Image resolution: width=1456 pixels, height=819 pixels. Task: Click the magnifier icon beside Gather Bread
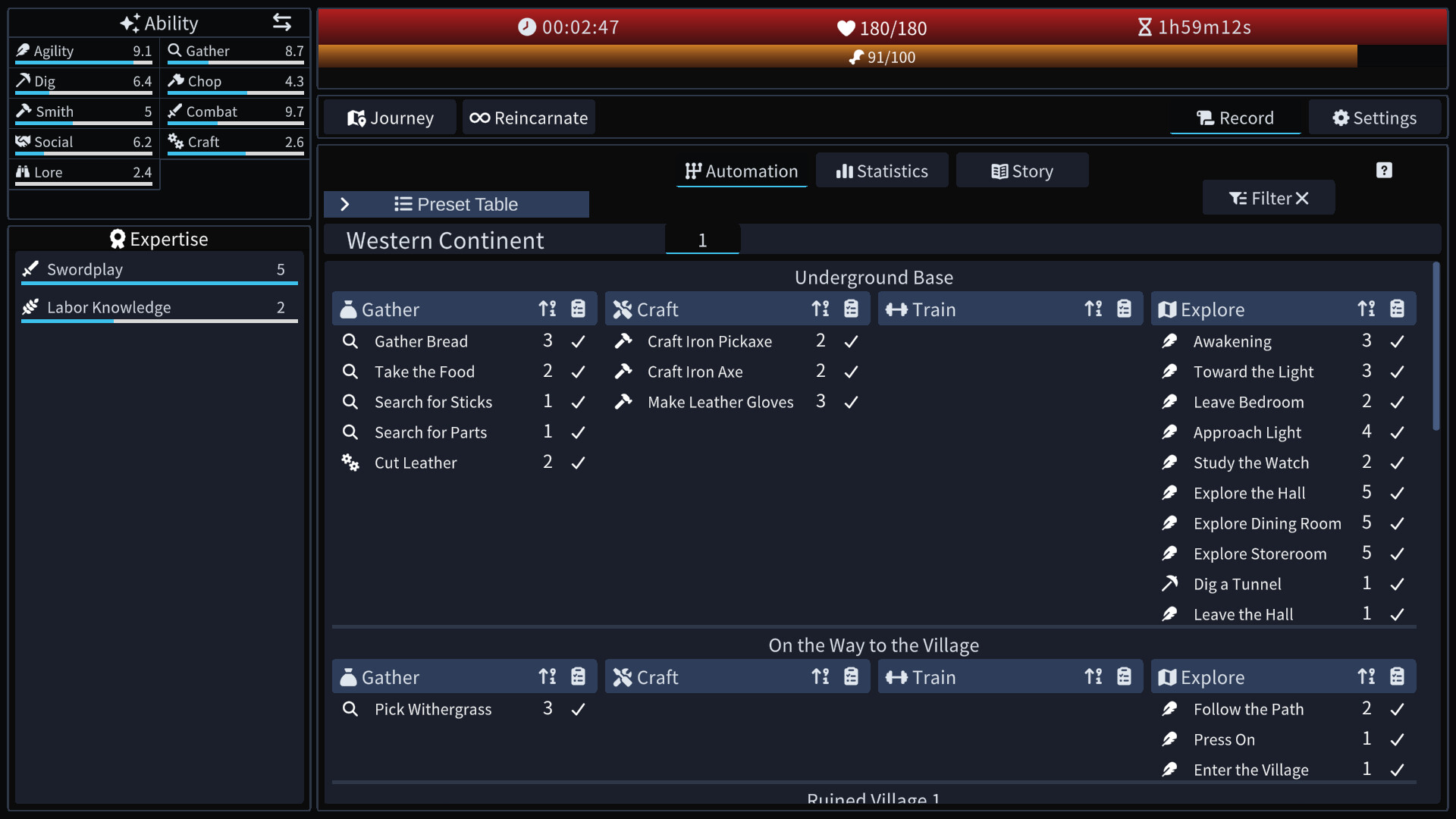(350, 341)
